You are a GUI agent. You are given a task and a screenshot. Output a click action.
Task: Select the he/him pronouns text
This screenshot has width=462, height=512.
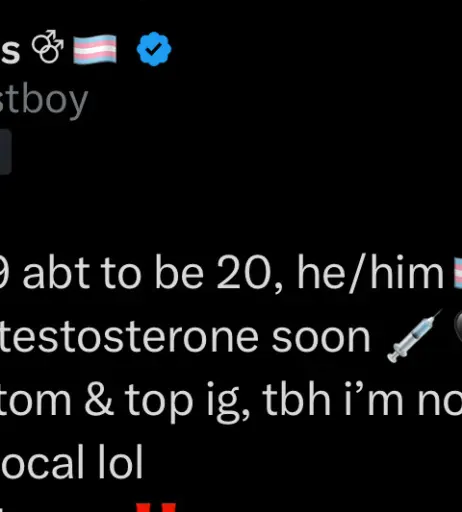point(370,274)
